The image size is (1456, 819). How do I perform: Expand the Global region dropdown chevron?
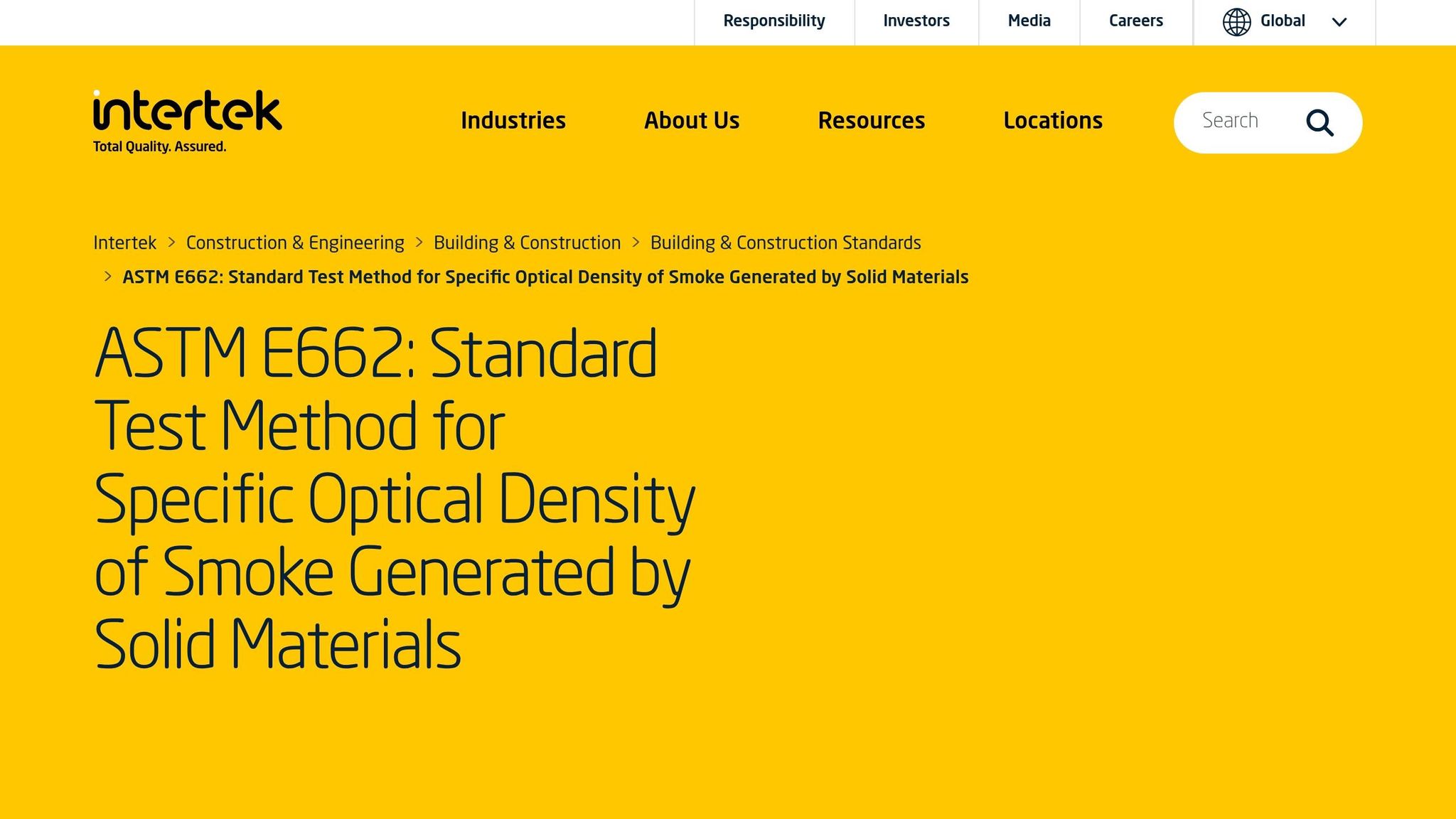(x=1339, y=22)
